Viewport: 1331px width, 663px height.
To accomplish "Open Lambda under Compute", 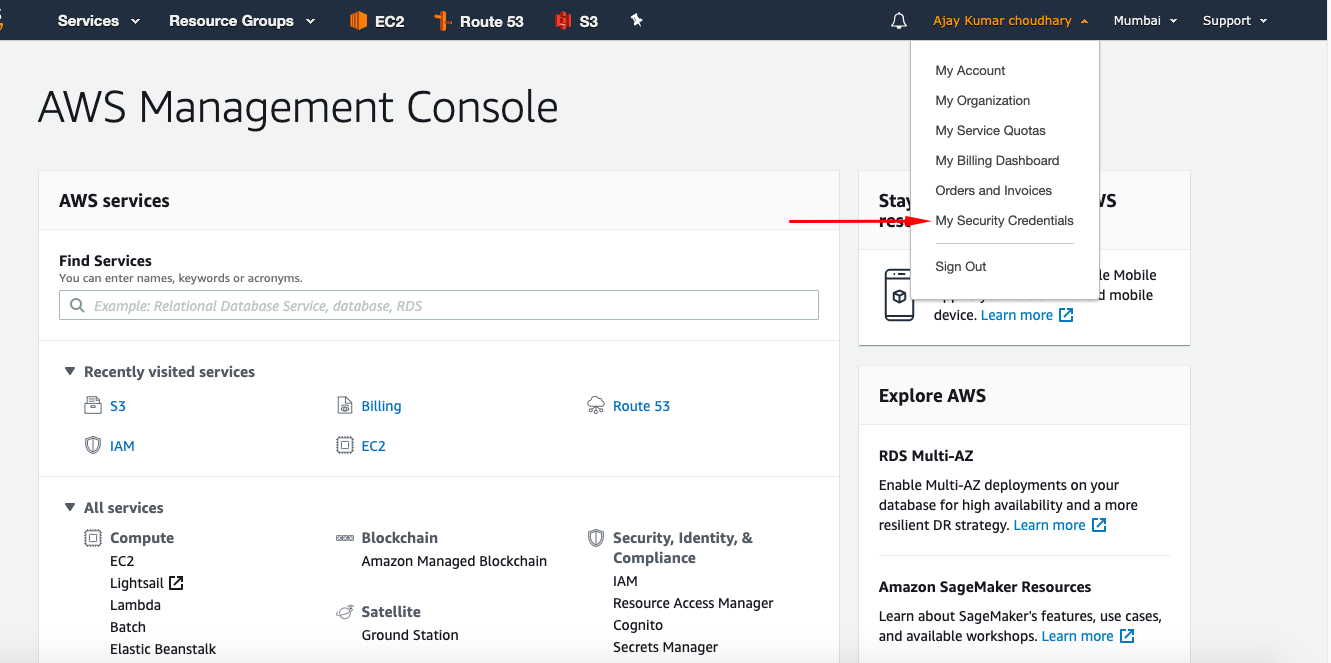I will click(135, 605).
